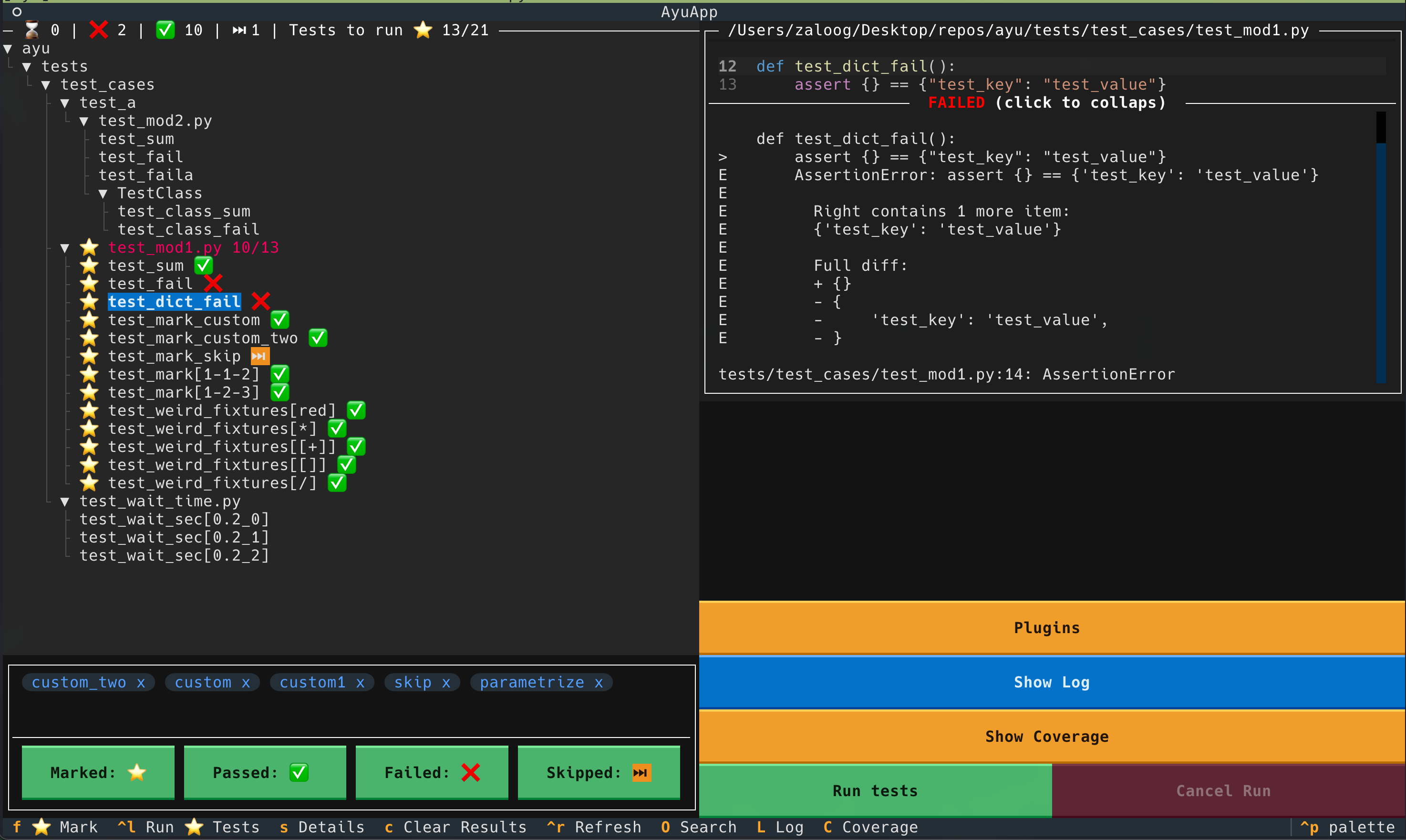Collapse the FAILED traceback section

pos(1046,102)
